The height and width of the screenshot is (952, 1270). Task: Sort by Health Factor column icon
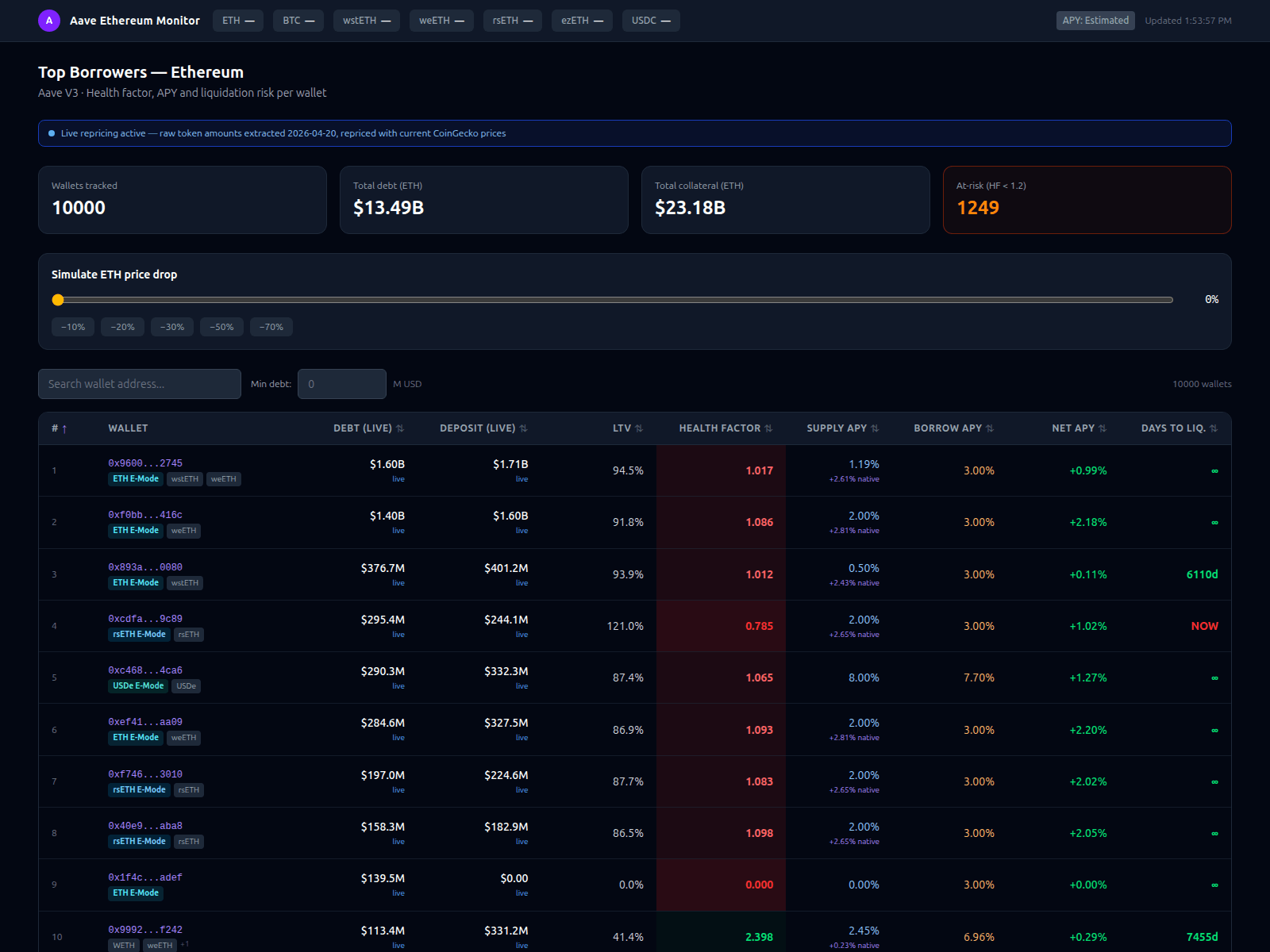point(768,428)
